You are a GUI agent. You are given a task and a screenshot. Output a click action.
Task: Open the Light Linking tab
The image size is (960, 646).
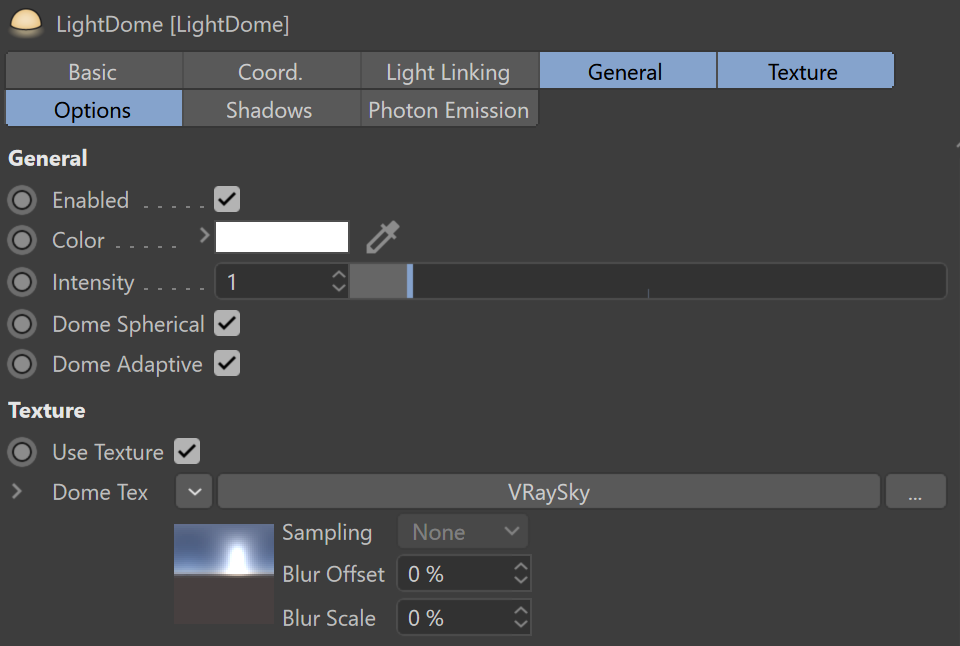(x=448, y=72)
